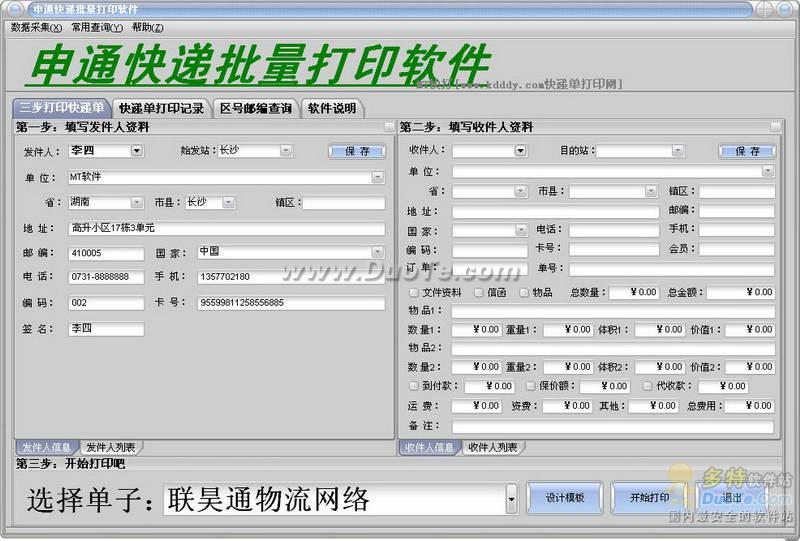Screen dimensions: 800x541
Task: Expand the 收件人 name dropdown
Action: tap(520, 151)
